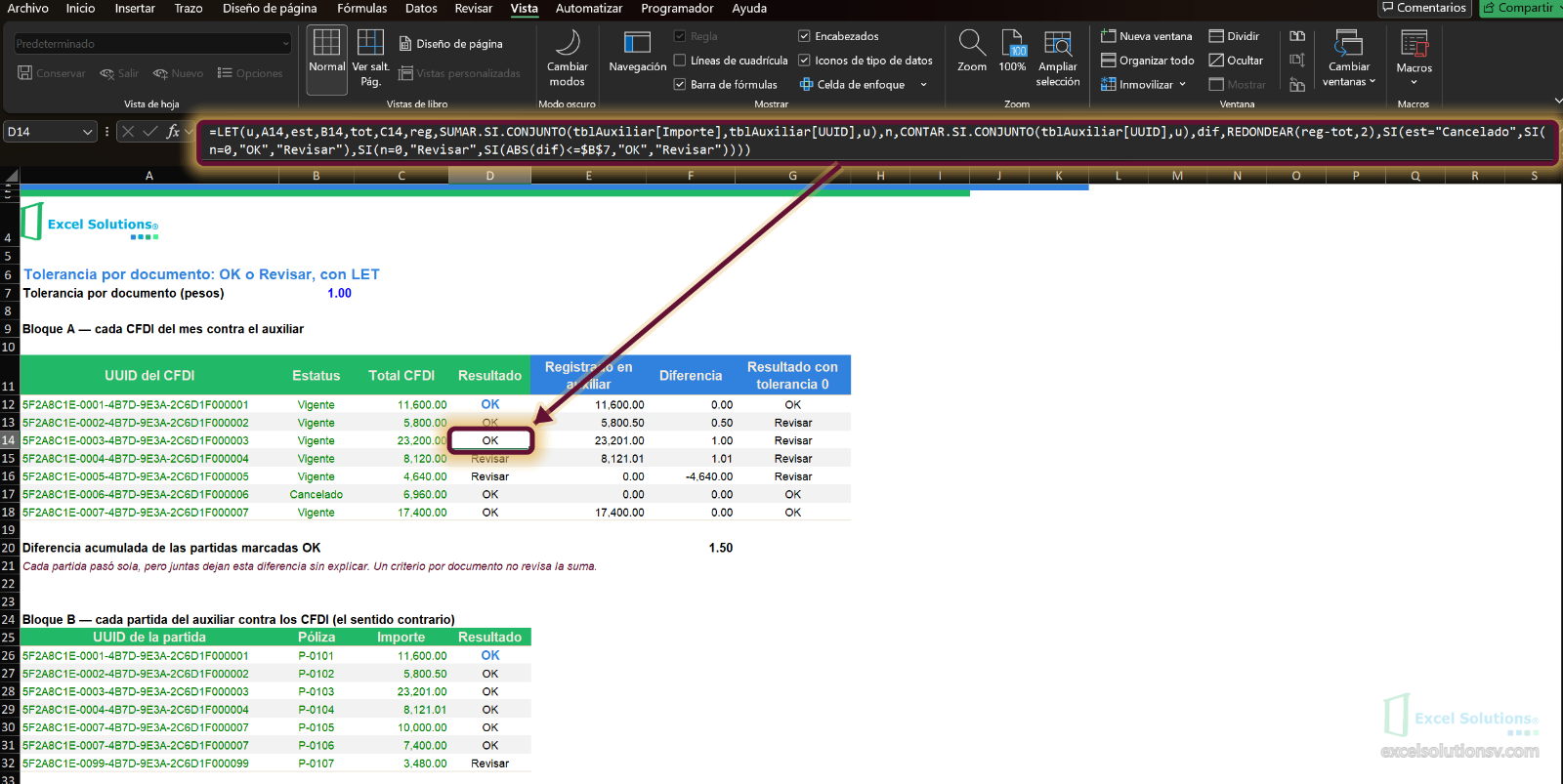The height and width of the screenshot is (784, 1563).
Task: Open a Nueva ventana
Action: 1147,36
